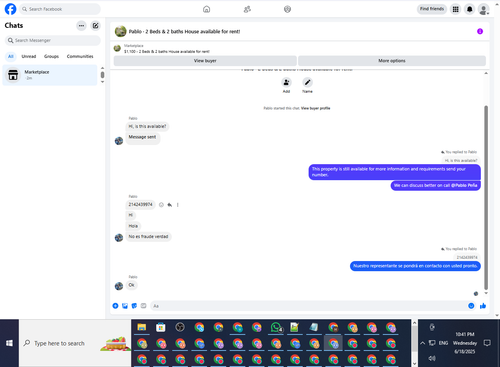This screenshot has width=500, height=367.
Task: Click the Name pencil icon
Action: (307, 82)
